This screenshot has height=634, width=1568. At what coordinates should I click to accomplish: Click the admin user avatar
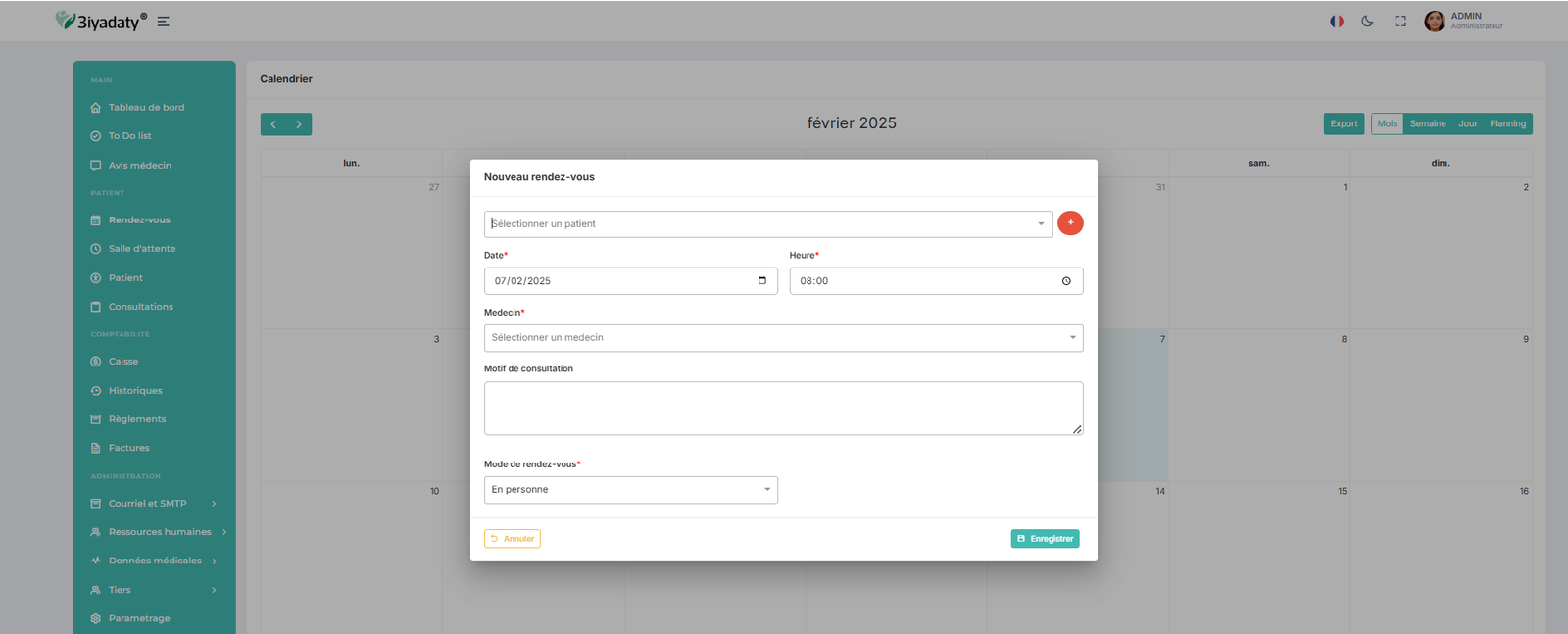(1434, 22)
